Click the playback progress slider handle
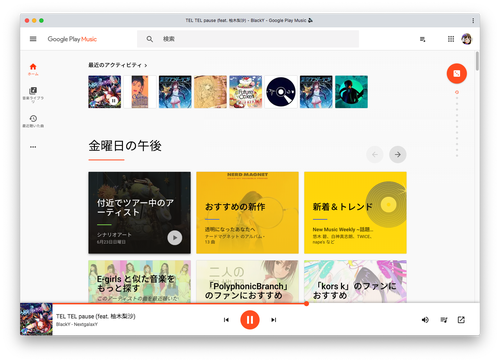This screenshot has height=362, width=500. [306, 304]
